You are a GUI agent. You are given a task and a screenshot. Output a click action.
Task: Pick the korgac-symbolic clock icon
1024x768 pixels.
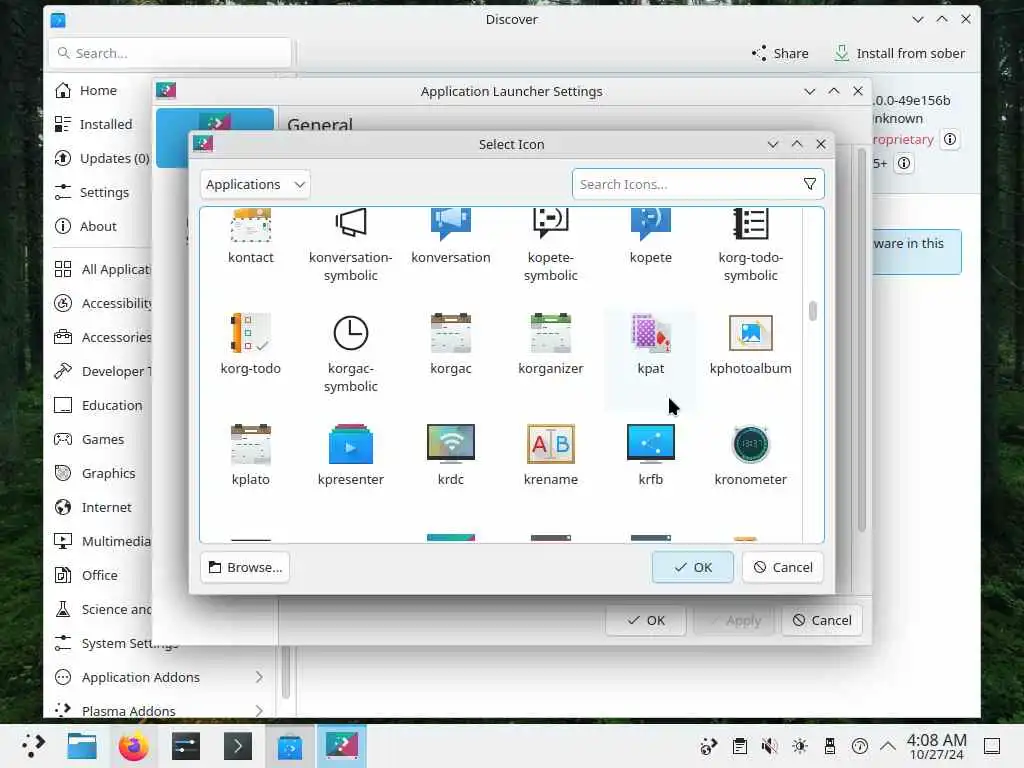[351, 353]
